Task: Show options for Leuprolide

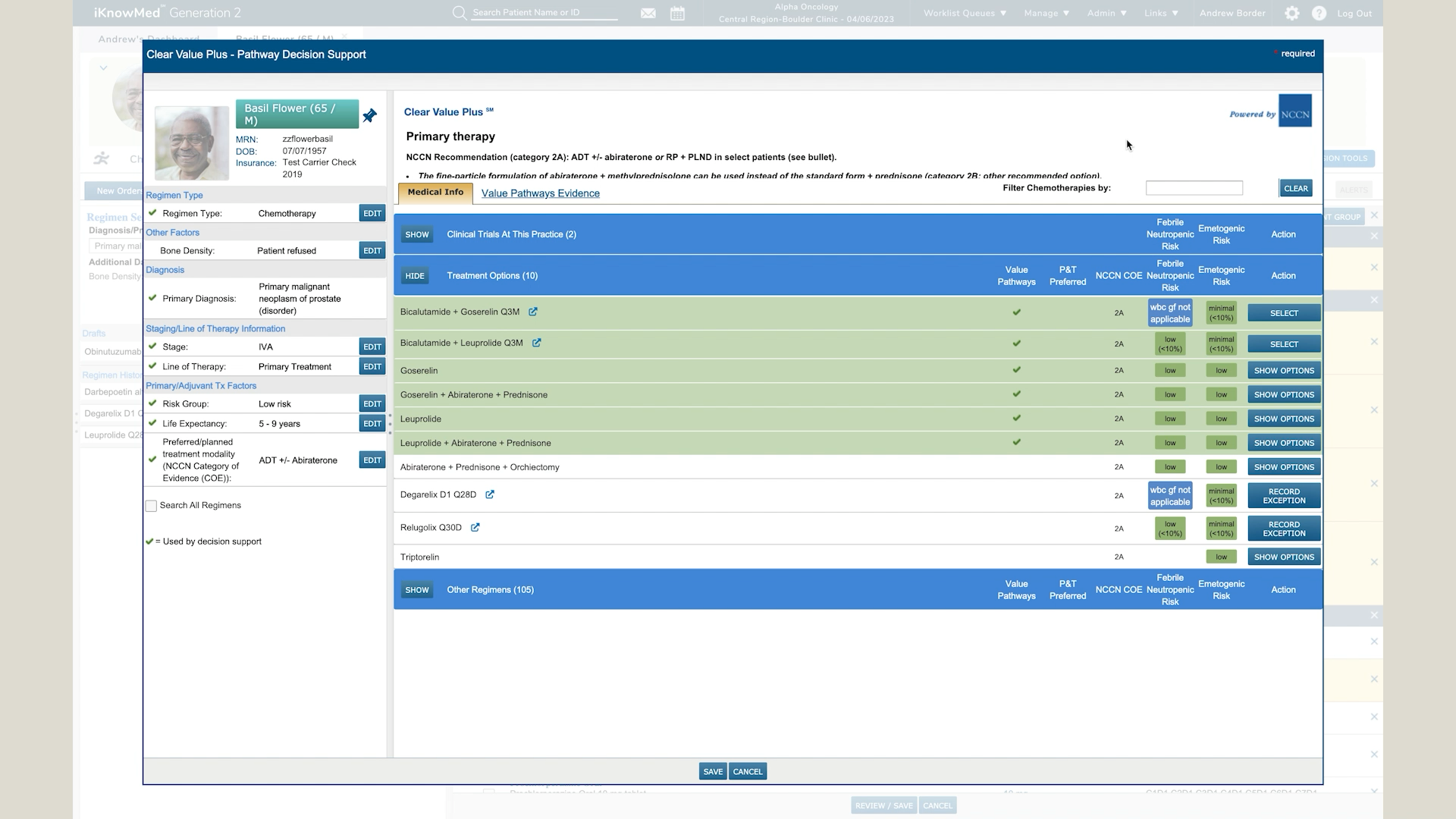Action: pyautogui.click(x=1284, y=419)
